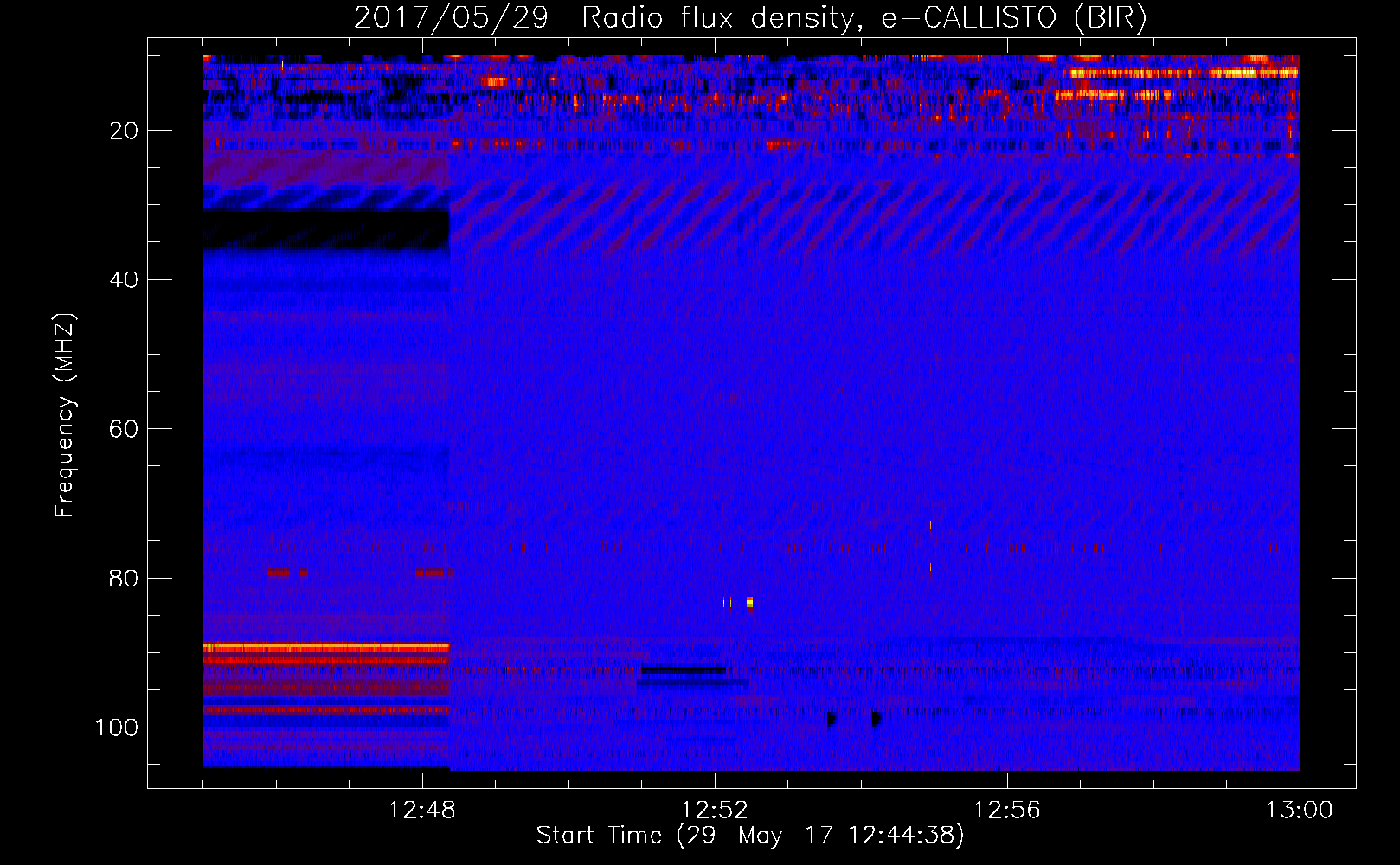Viewport: 1400px width, 865px height.
Task: Click the dark black band near 32 MHz
Action: coord(326,229)
